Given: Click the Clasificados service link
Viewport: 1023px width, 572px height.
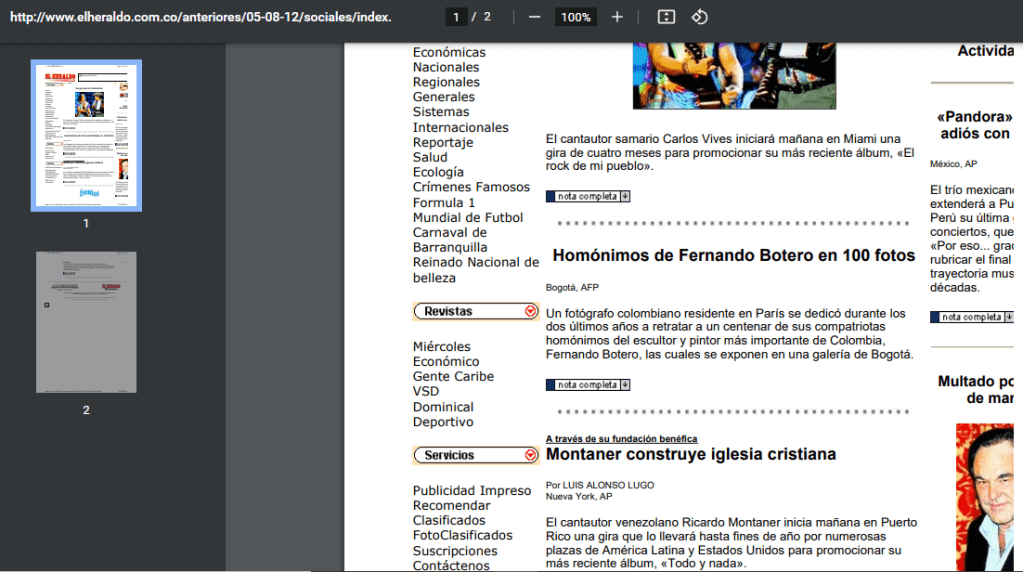Looking at the screenshot, I should point(449,520).
